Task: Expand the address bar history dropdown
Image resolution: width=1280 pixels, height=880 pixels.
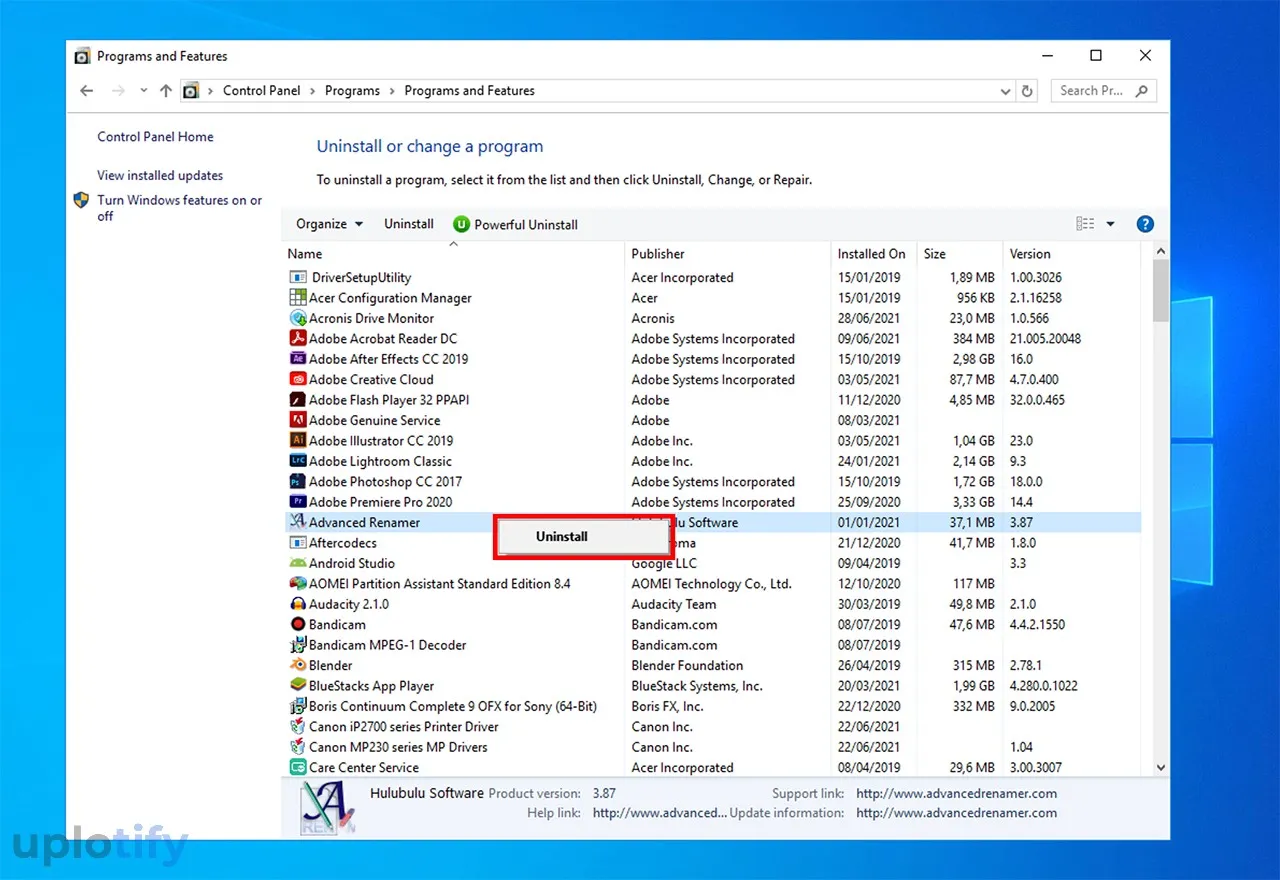Action: pyautogui.click(x=1006, y=91)
